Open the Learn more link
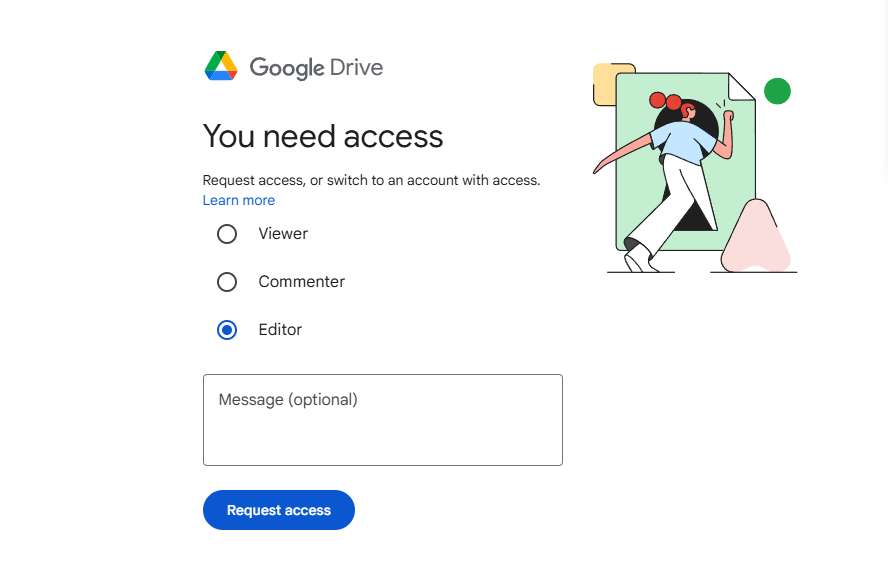 click(x=239, y=200)
